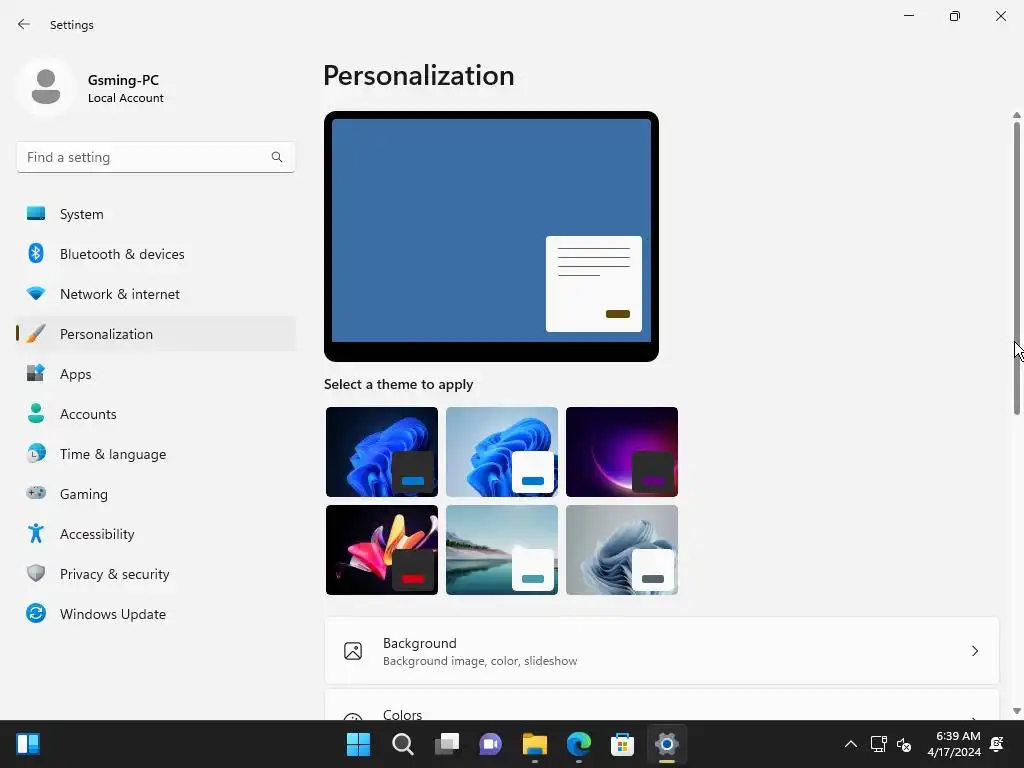Click the Background picture icon
The height and width of the screenshot is (768, 1024).
pyautogui.click(x=353, y=651)
